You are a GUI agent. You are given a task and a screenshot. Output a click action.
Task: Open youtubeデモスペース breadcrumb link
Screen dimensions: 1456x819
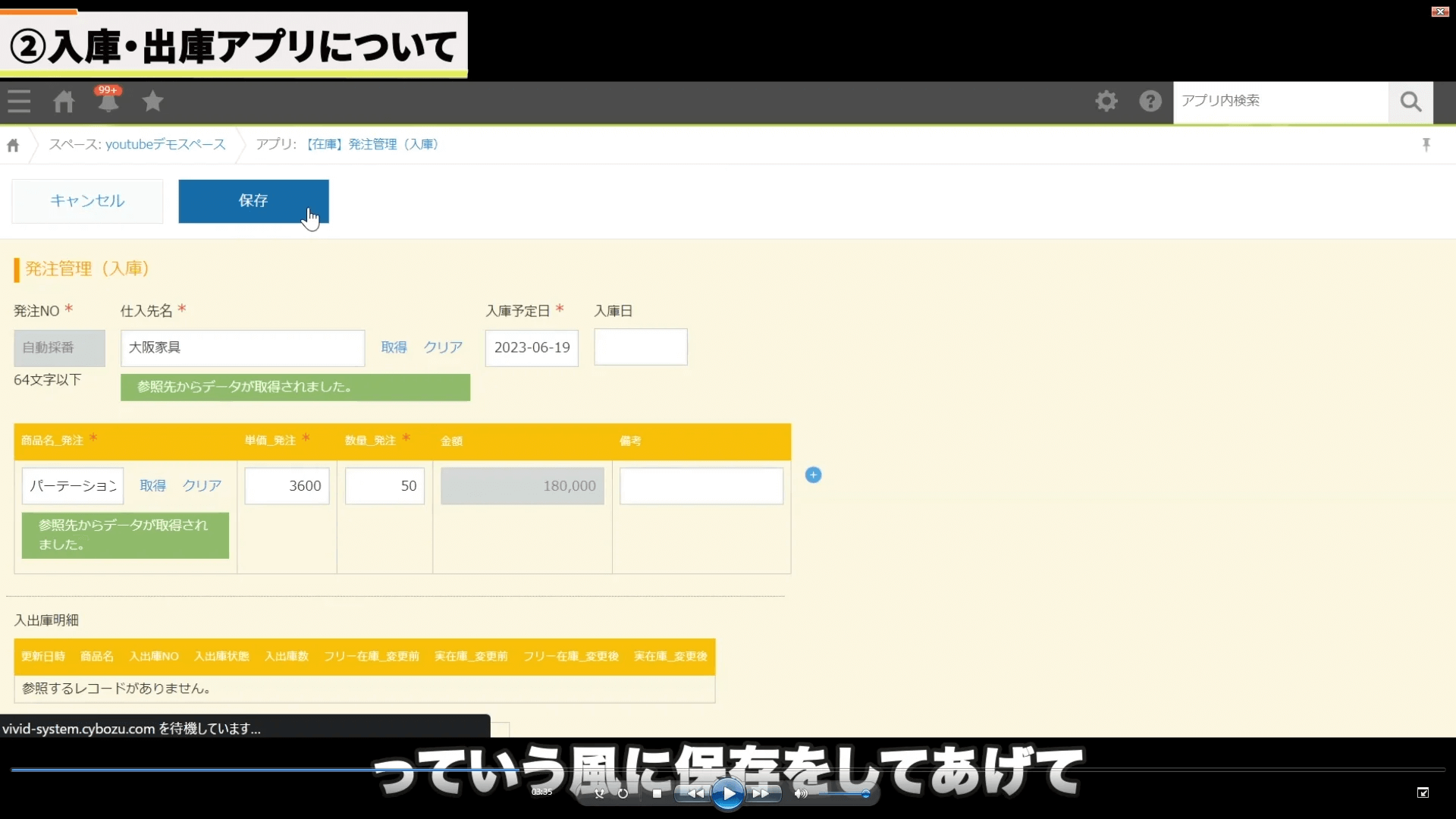[x=165, y=144]
